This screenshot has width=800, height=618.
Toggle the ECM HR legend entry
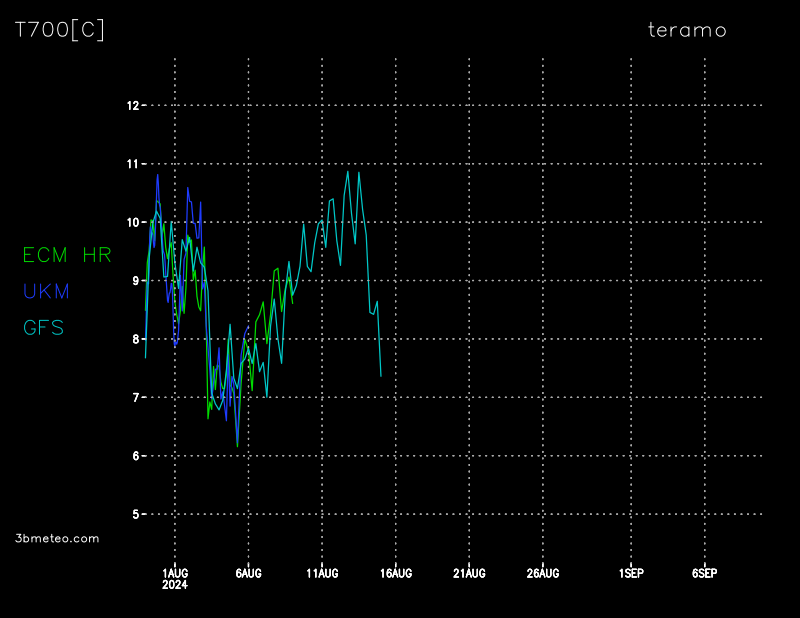tap(67, 256)
